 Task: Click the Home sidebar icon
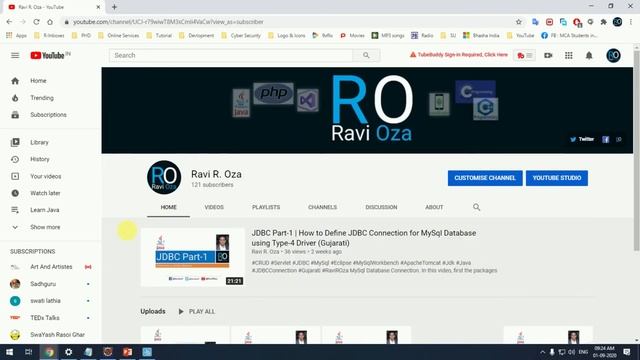click(x=15, y=81)
